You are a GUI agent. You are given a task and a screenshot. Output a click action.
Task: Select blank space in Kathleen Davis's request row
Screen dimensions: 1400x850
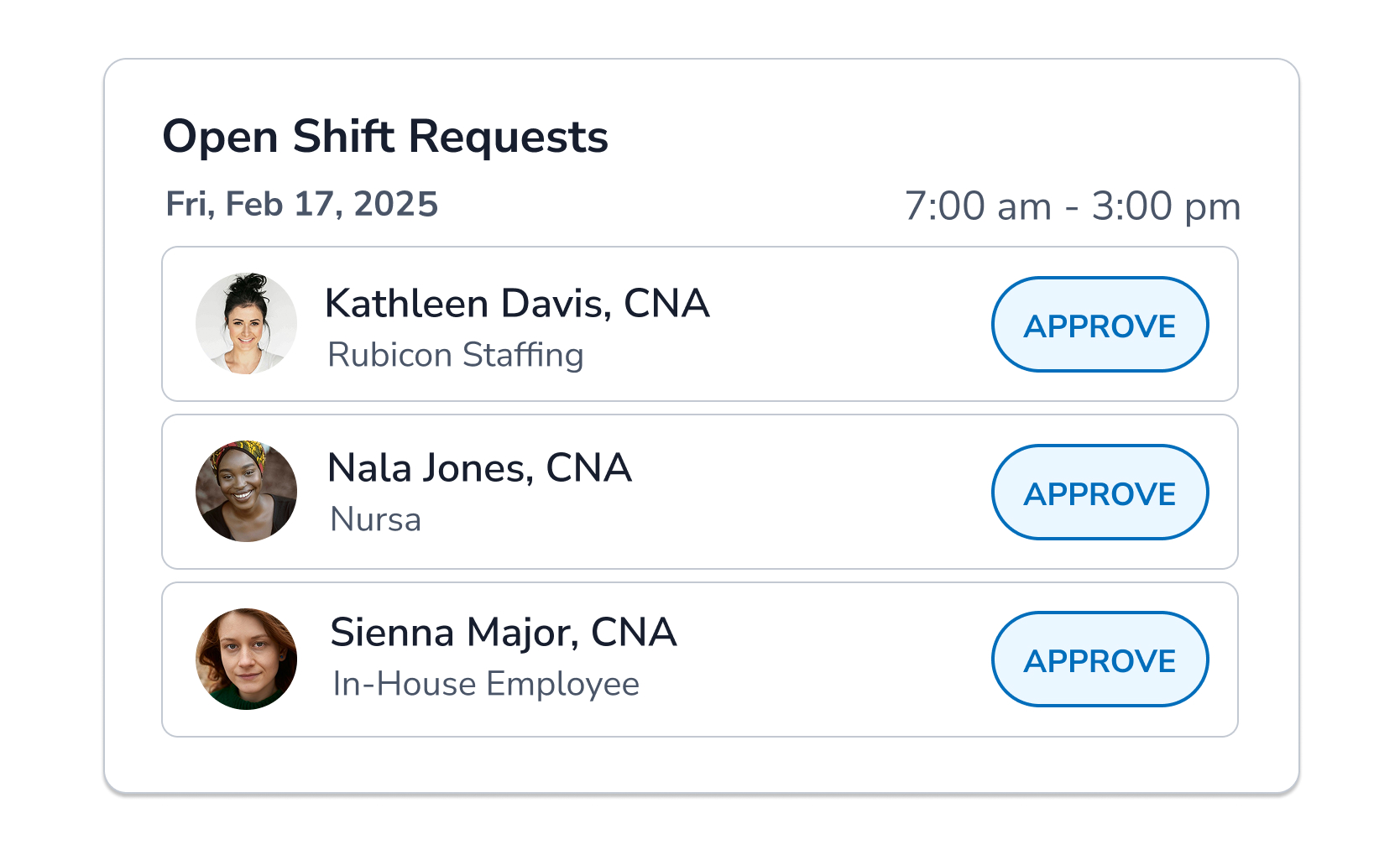pyautogui.click(x=848, y=325)
